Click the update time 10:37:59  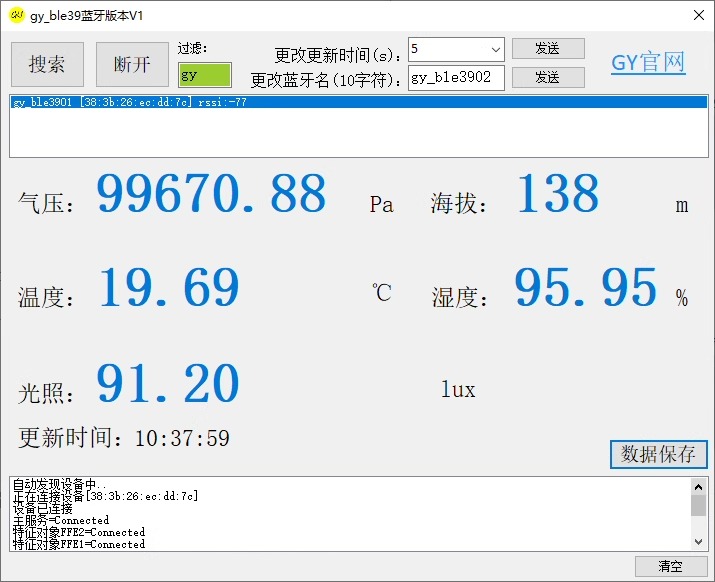click(182, 438)
